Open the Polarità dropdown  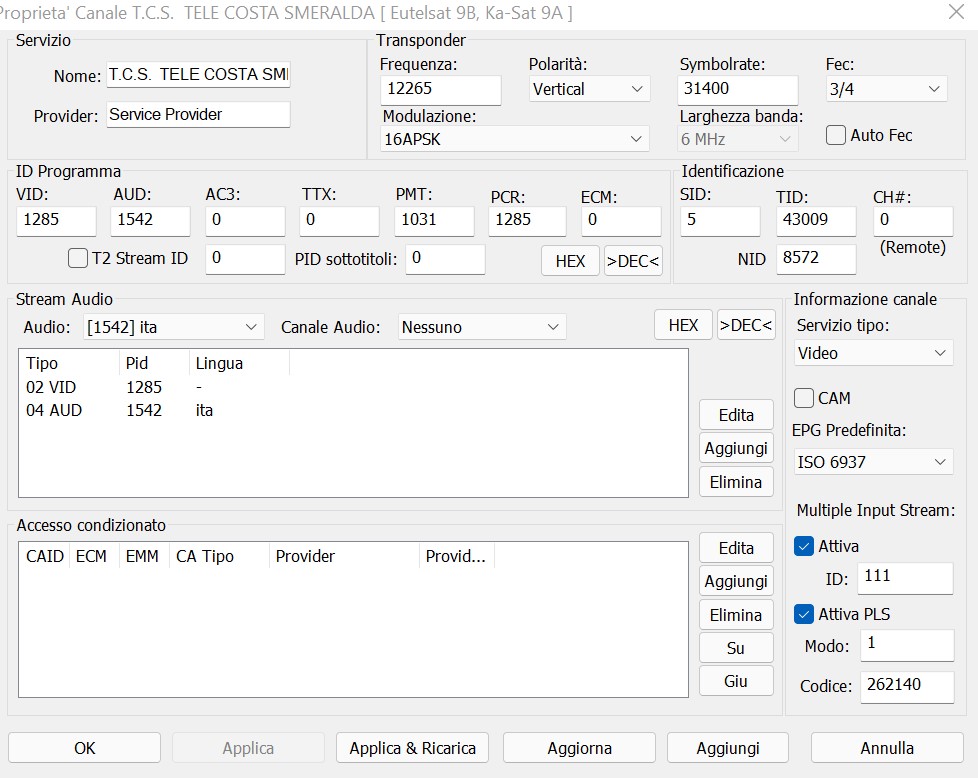point(589,89)
